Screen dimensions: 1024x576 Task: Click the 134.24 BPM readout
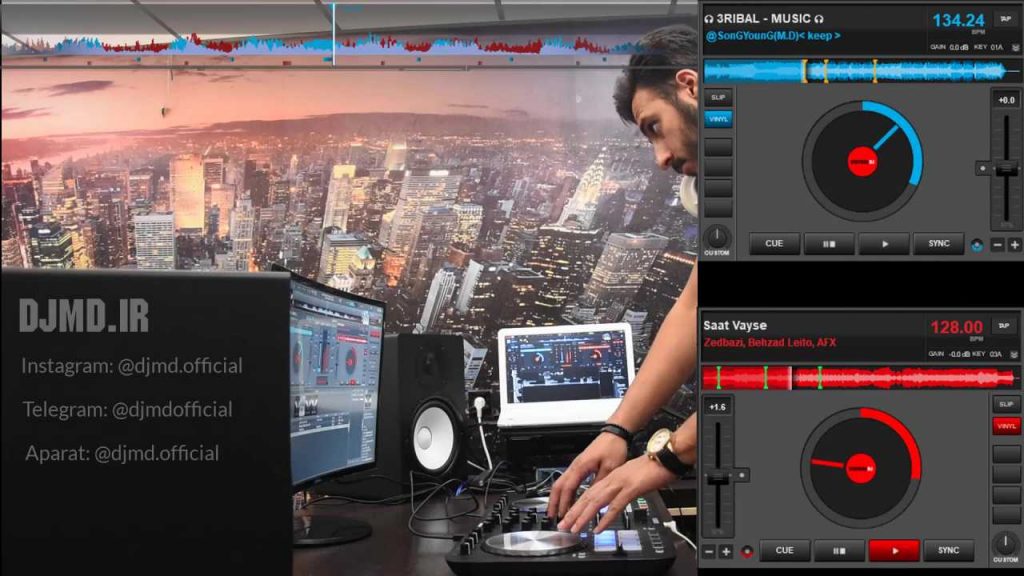pos(958,21)
